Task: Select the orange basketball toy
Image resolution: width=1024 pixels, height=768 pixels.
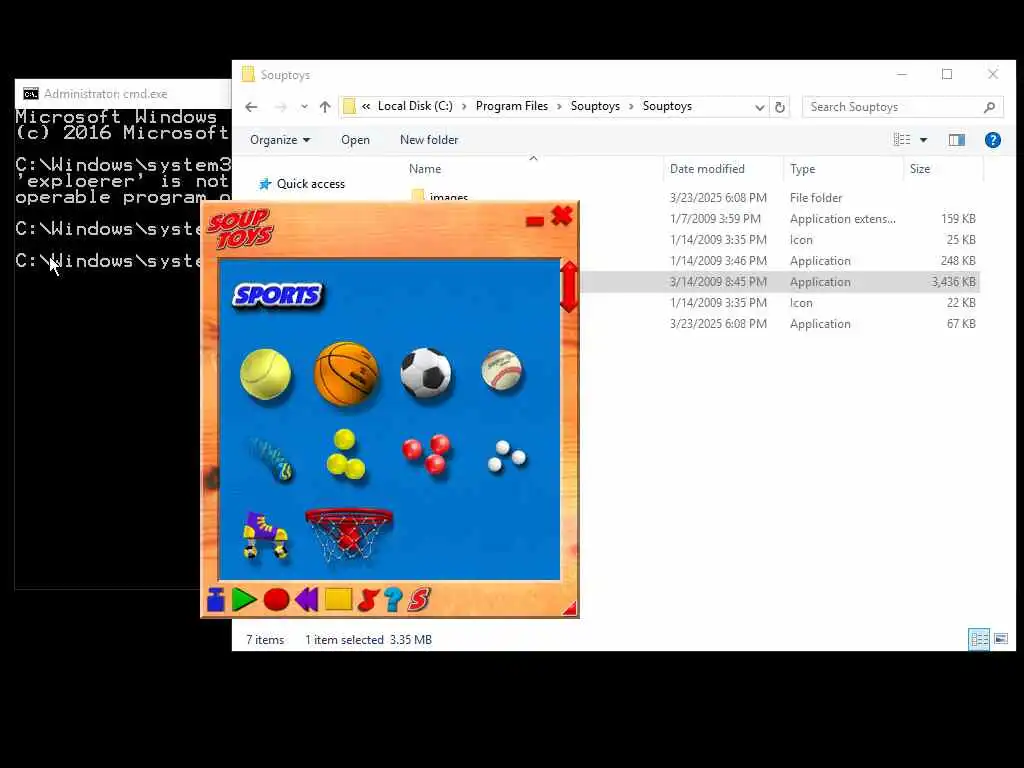Action: [346, 374]
